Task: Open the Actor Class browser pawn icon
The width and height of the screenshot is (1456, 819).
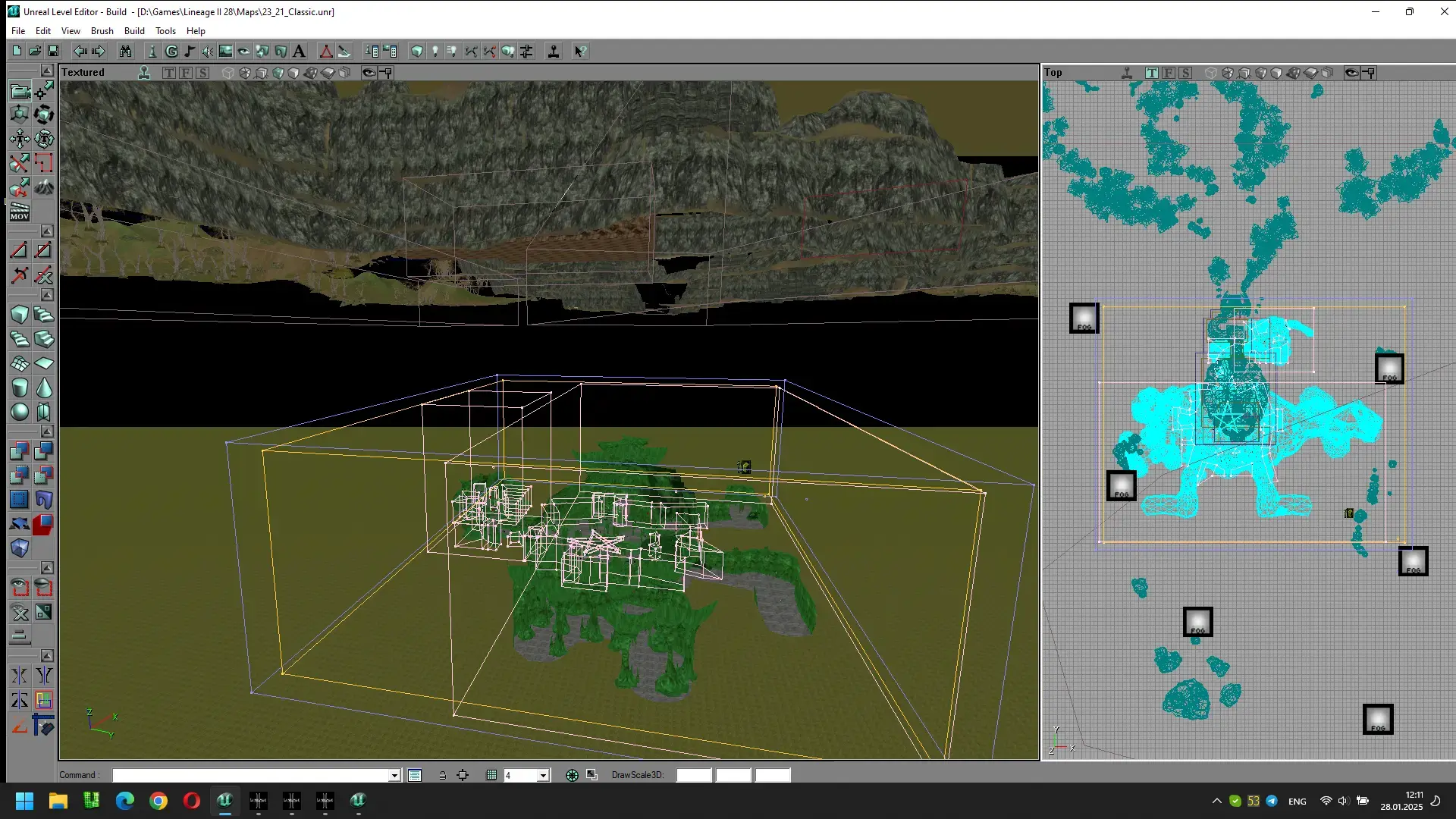Action: pos(152,51)
